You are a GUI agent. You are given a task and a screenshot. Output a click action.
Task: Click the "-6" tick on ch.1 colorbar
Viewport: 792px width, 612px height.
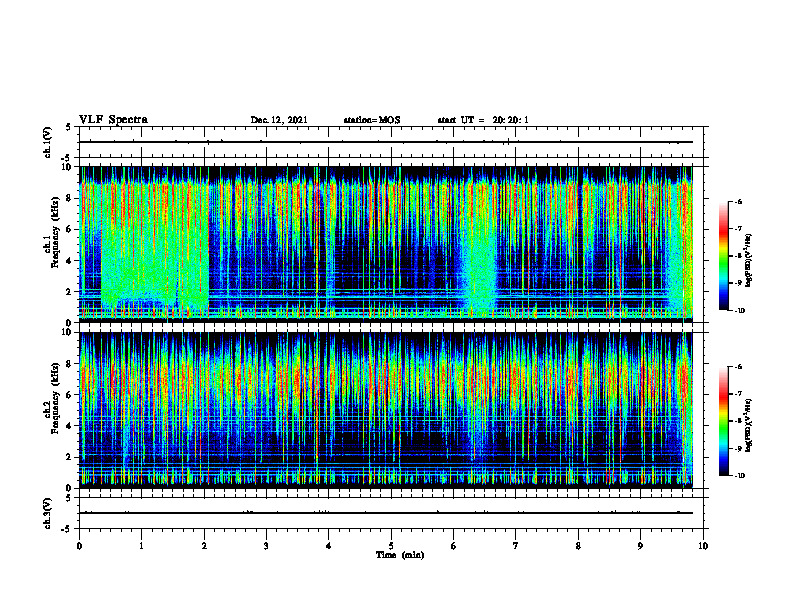(x=739, y=201)
